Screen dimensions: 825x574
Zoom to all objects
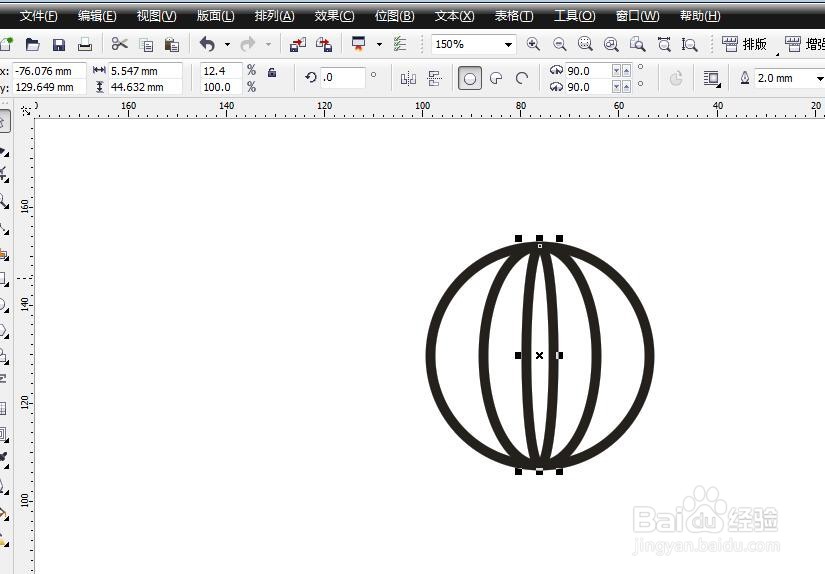[611, 44]
